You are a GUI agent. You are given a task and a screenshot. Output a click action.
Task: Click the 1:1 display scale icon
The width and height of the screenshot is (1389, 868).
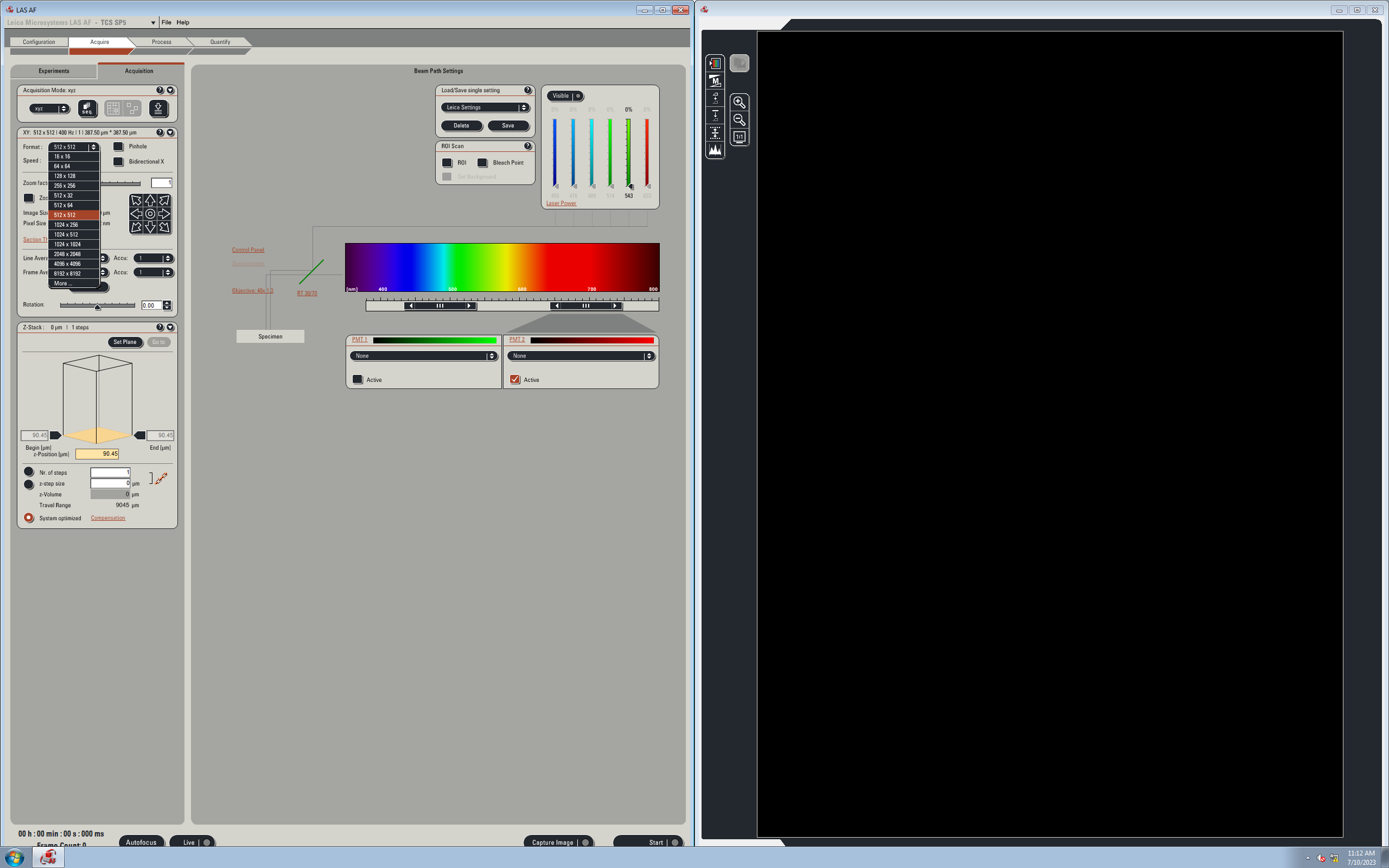click(x=740, y=137)
